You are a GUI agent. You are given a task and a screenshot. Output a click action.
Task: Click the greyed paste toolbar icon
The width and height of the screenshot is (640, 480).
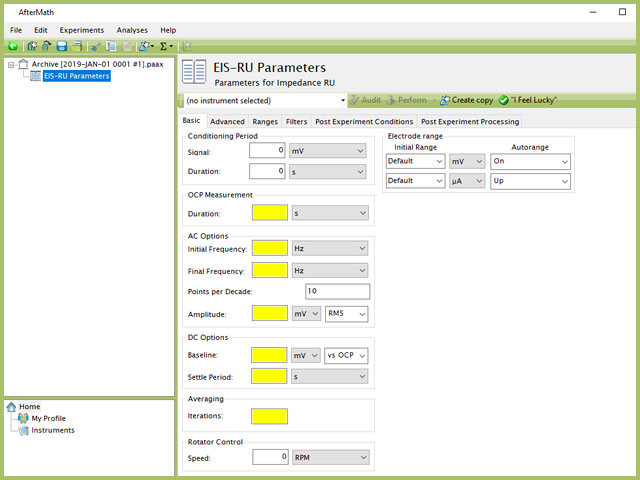(x=126, y=46)
